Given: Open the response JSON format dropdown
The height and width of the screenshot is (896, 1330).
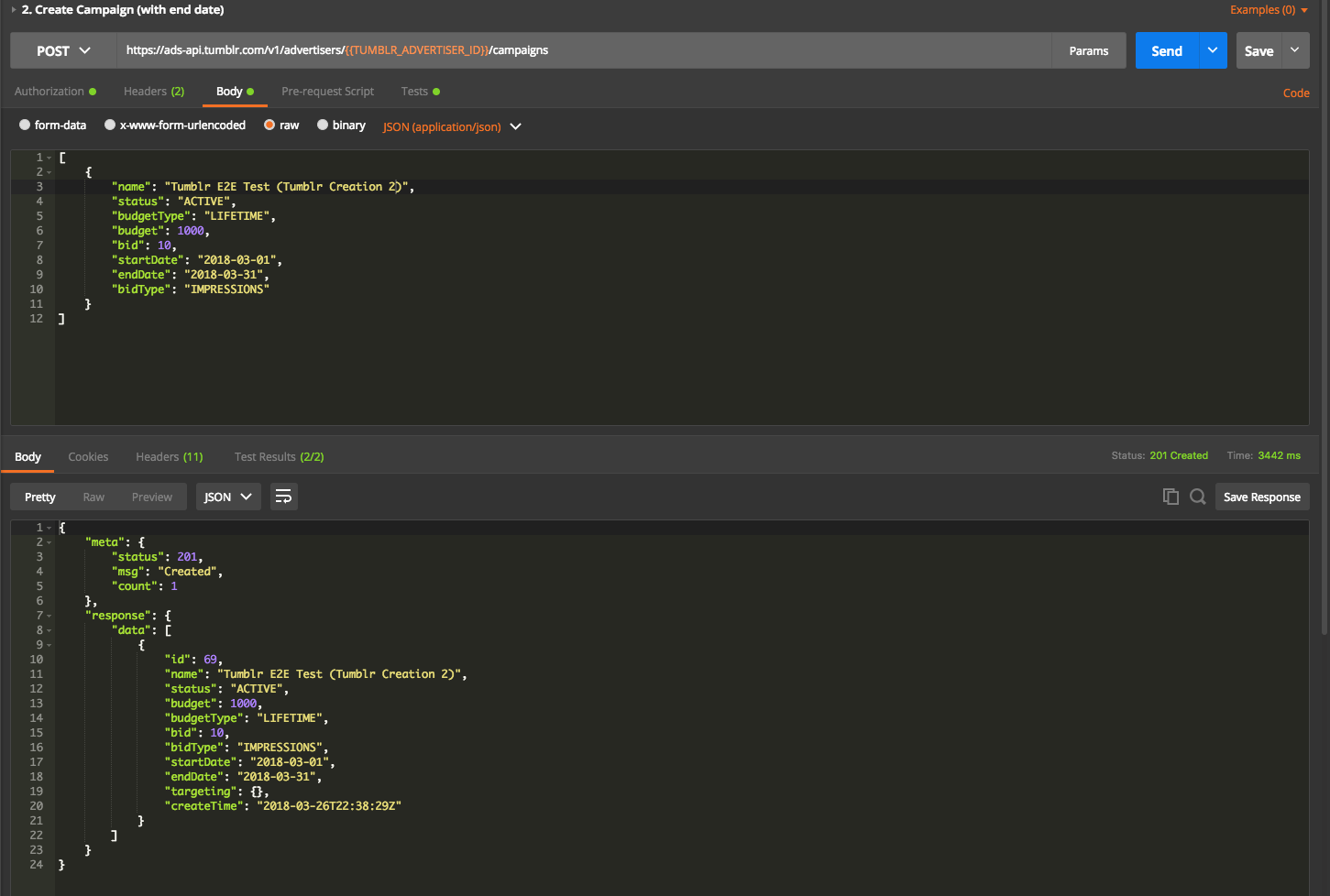Looking at the screenshot, I should click(228, 497).
